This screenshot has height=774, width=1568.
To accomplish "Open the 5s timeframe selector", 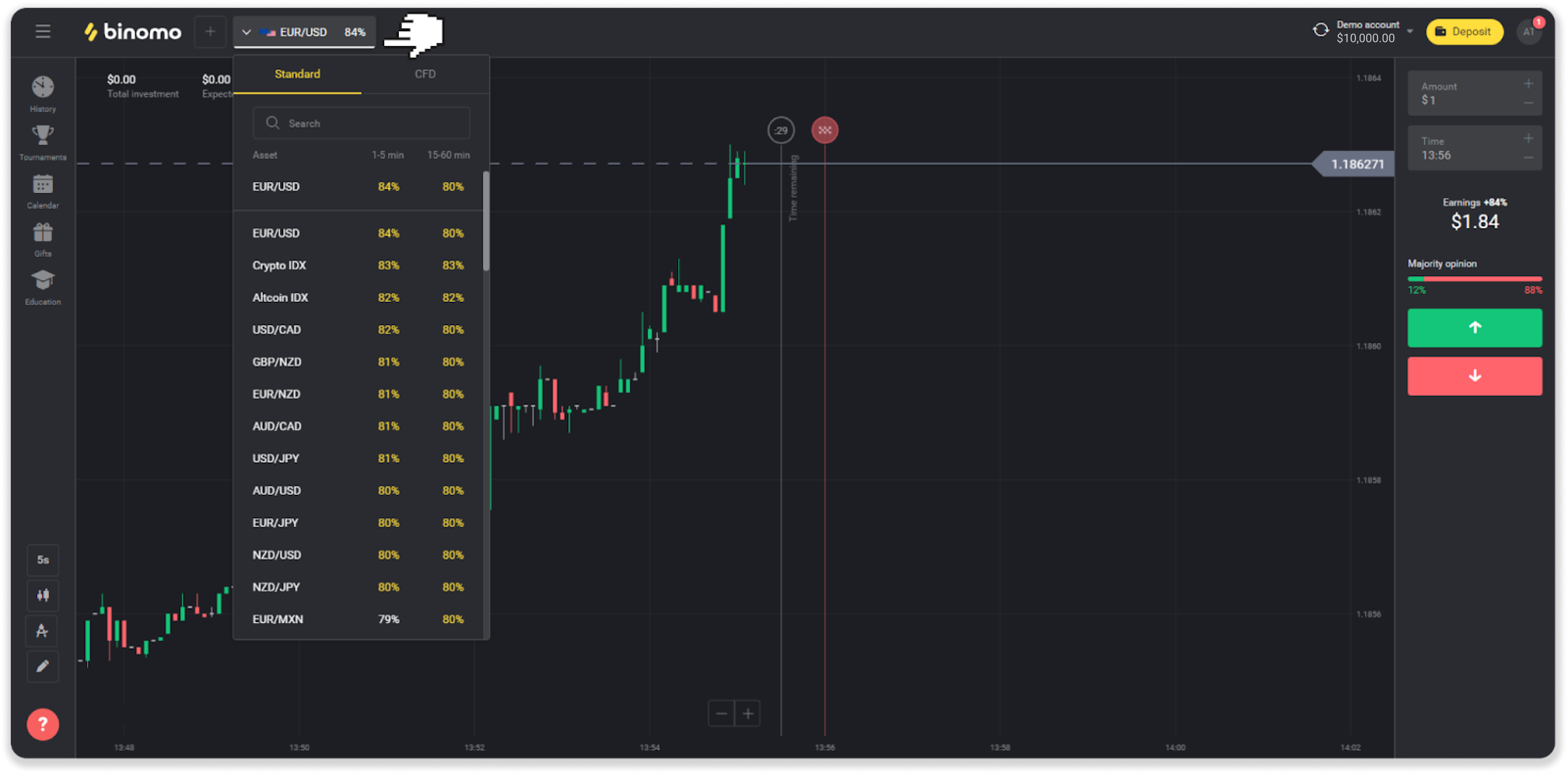I will [42, 560].
